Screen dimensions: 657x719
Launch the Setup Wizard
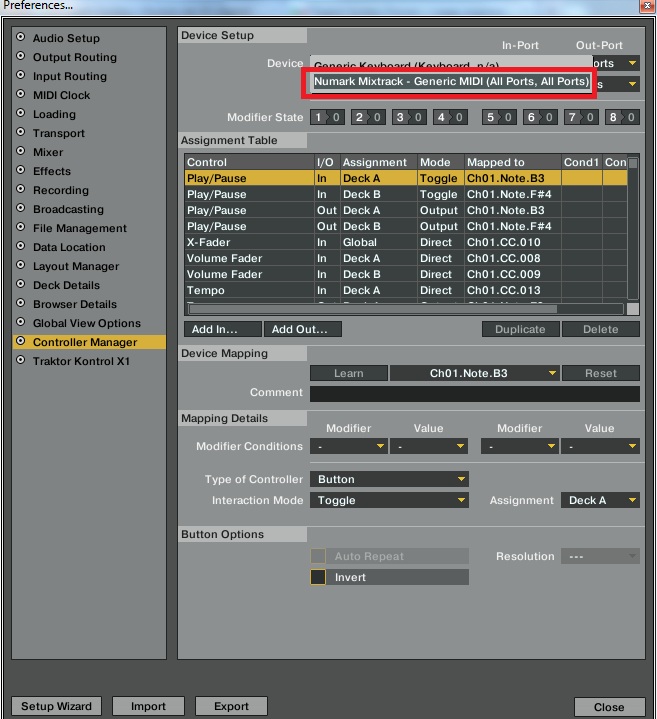click(x=56, y=706)
